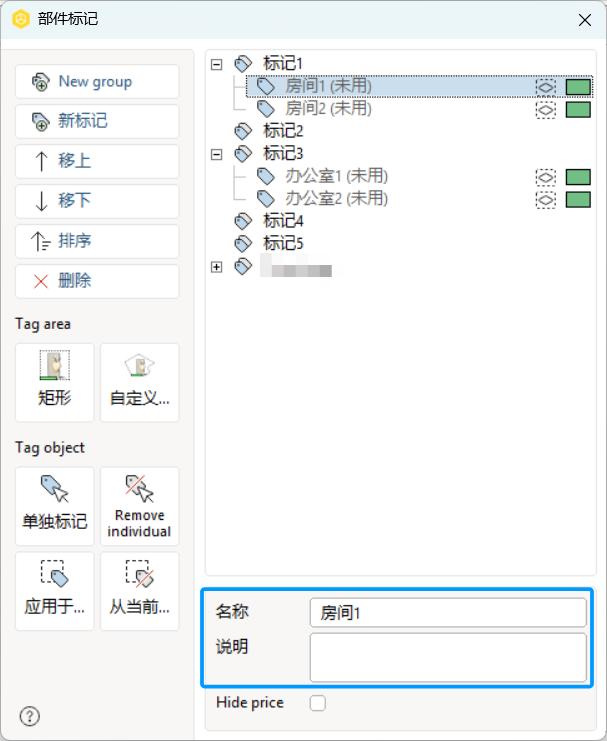Viewport: 607px width, 741px height.
Task: Open help via the question mark icon
Action: click(x=30, y=716)
